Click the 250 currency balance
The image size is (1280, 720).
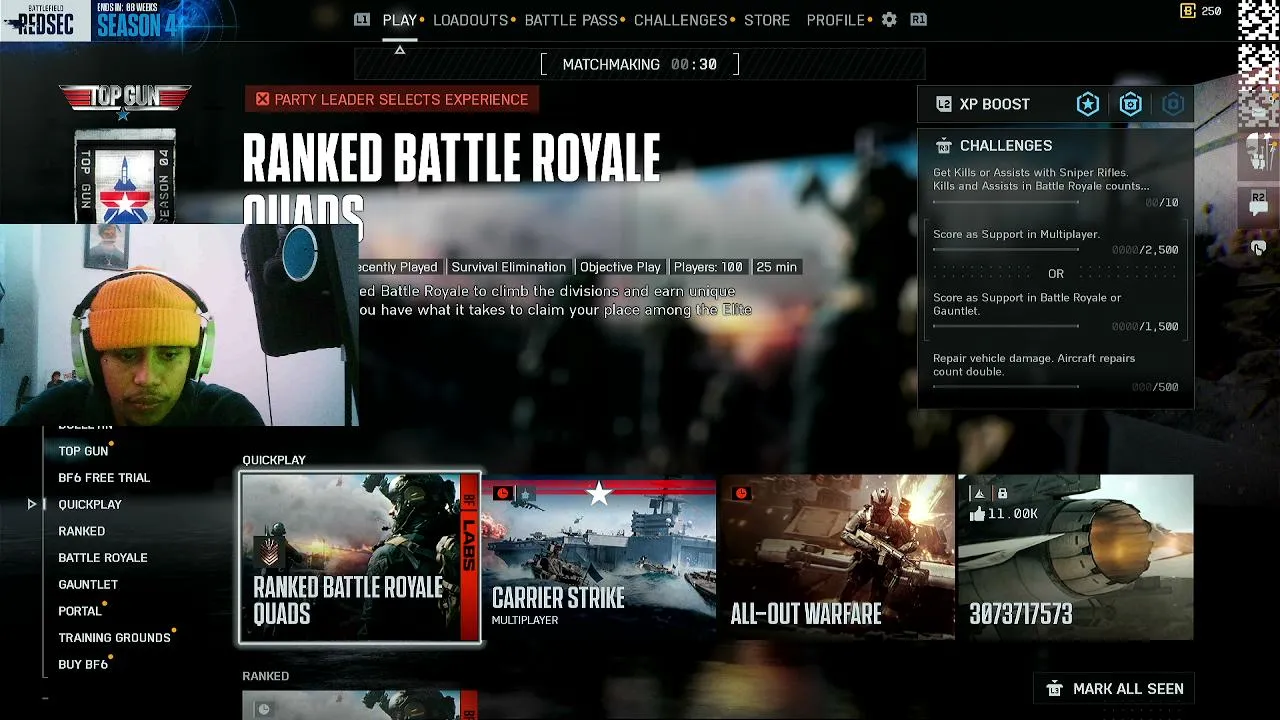1211,11
